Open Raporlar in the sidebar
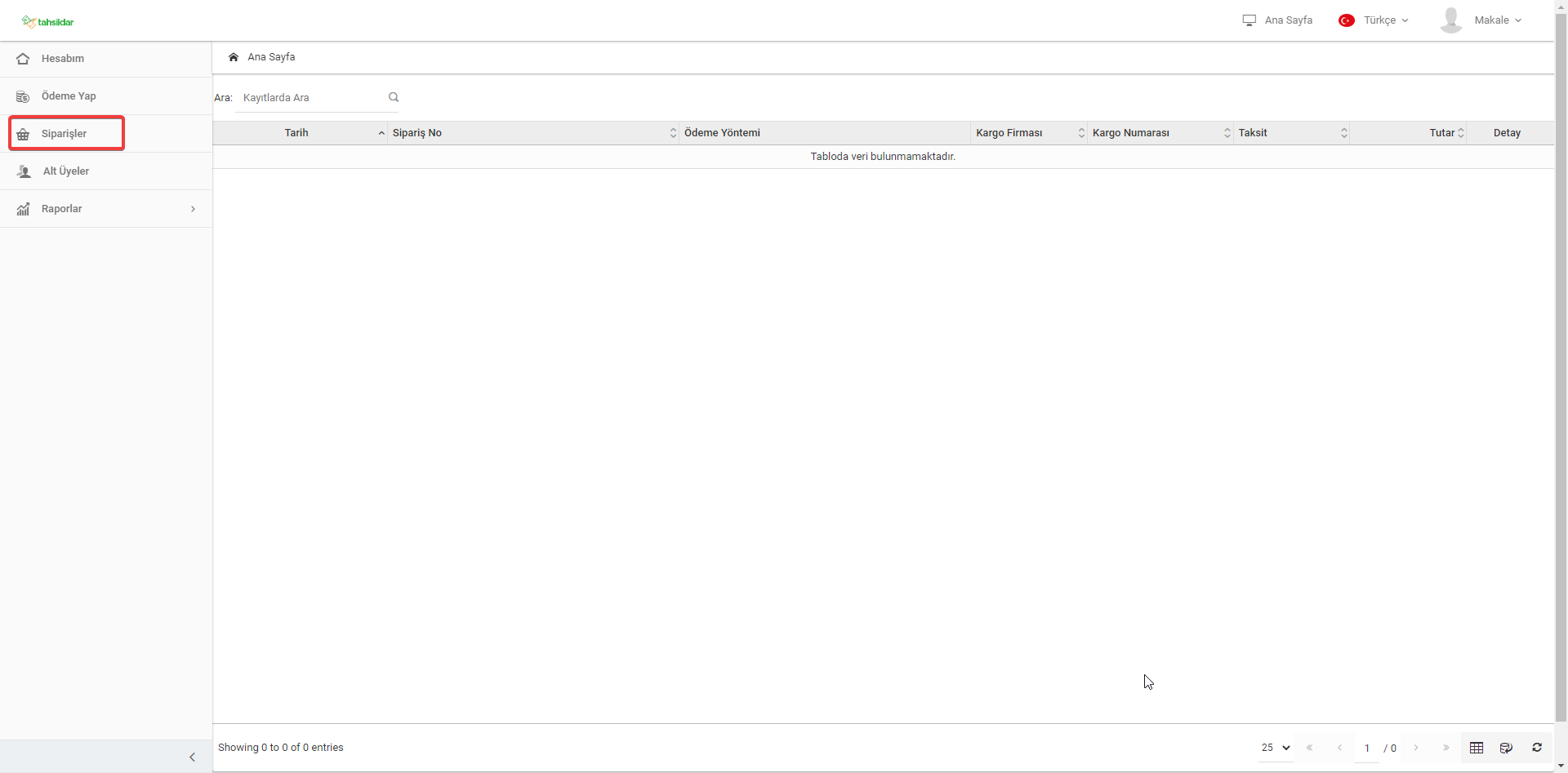This screenshot has width=1568, height=773. (106, 209)
